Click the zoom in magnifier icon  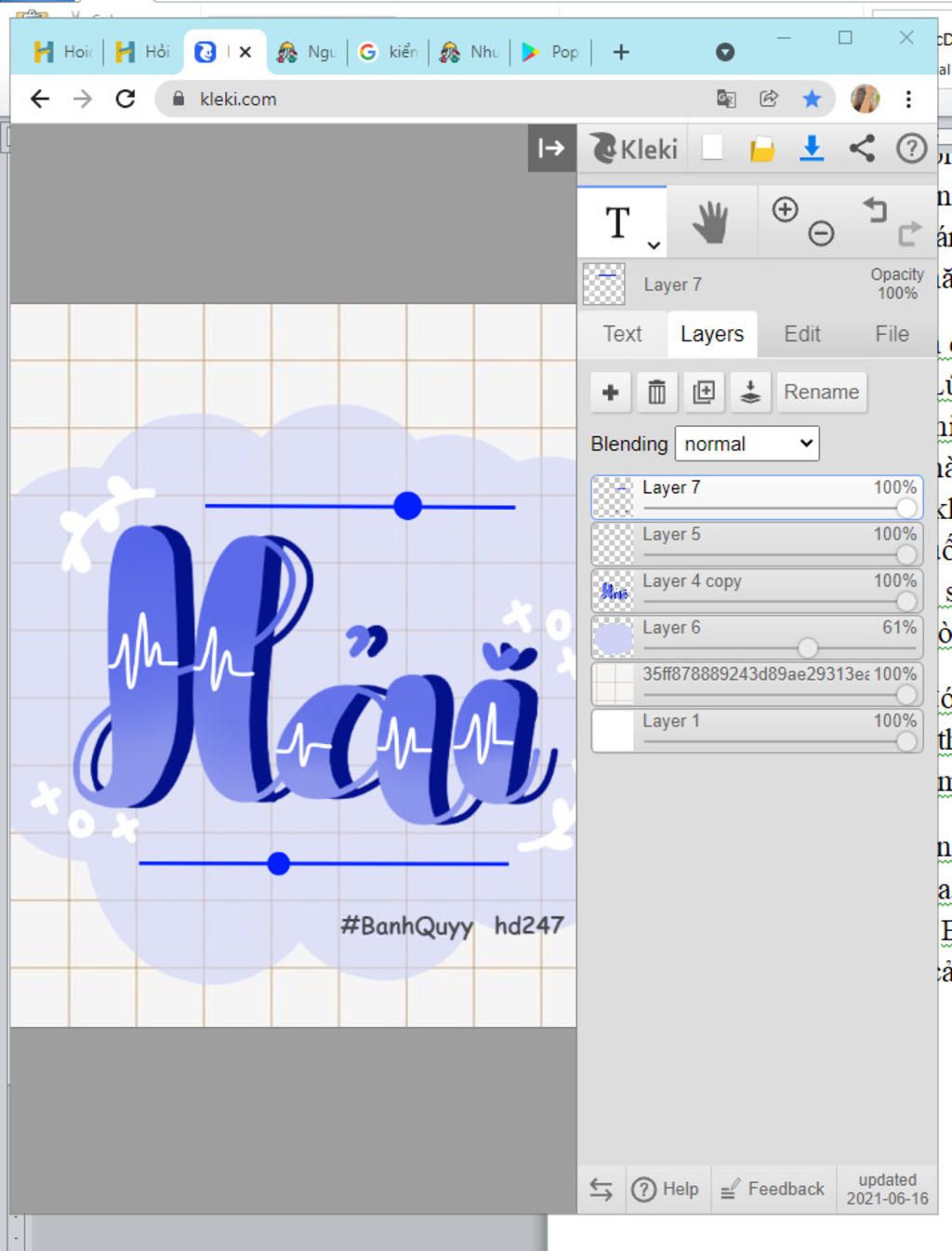coord(786,209)
